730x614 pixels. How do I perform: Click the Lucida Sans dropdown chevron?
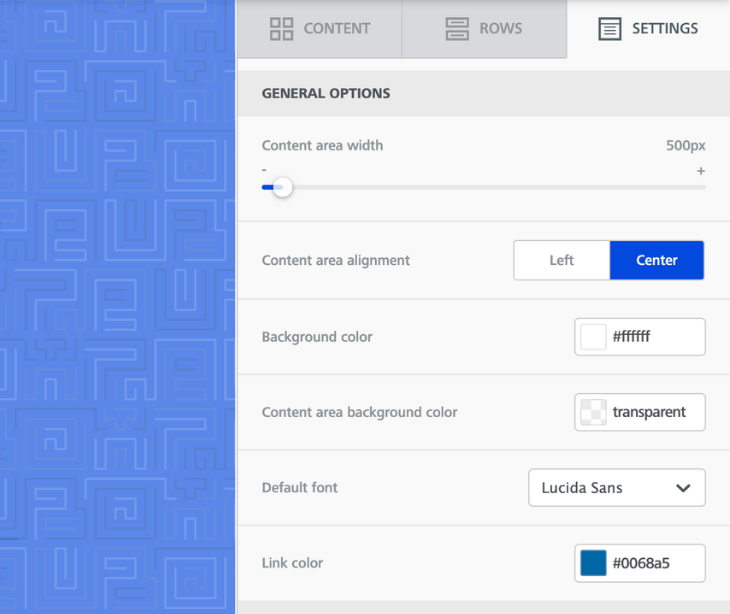(x=683, y=488)
